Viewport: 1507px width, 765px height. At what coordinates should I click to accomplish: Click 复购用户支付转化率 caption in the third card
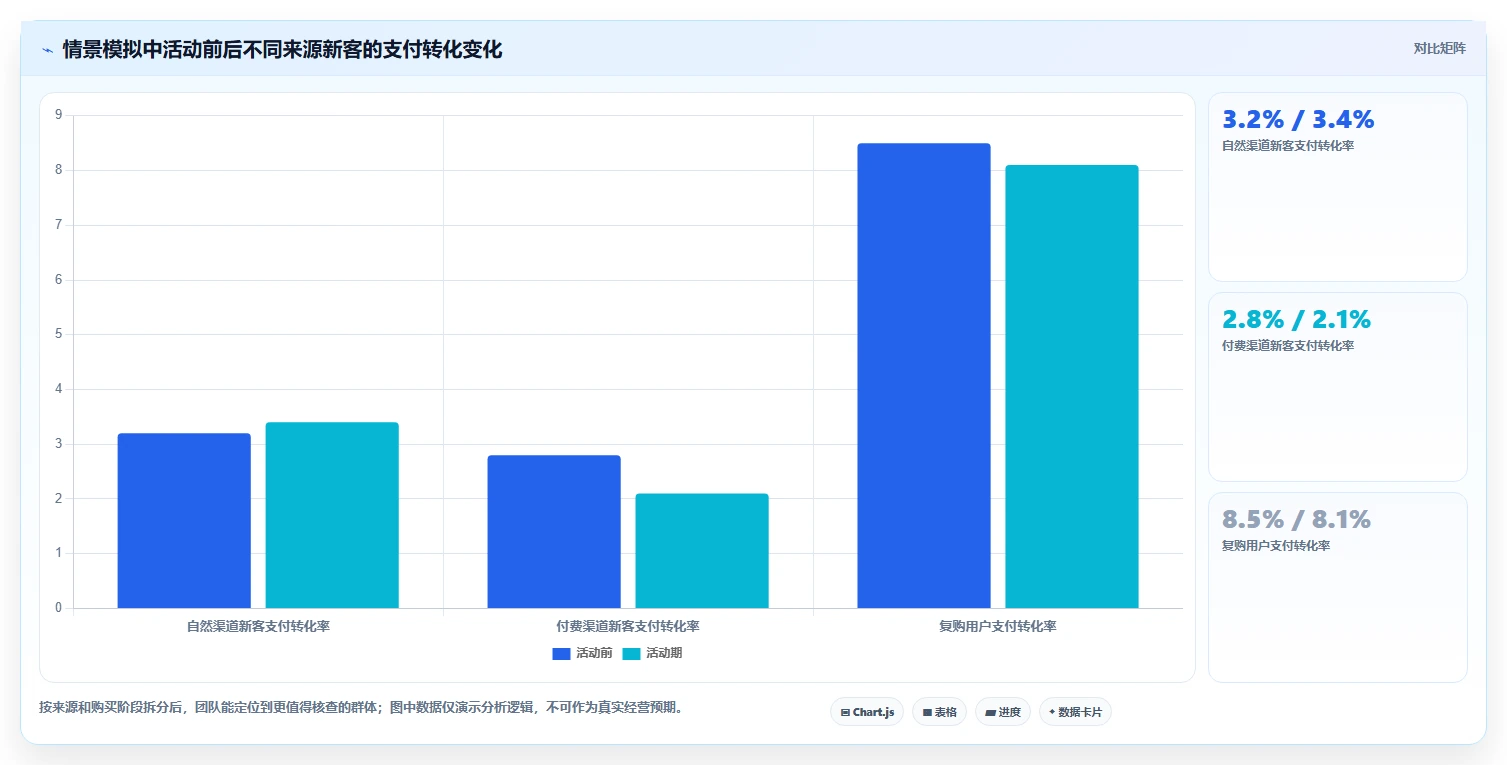1276,546
